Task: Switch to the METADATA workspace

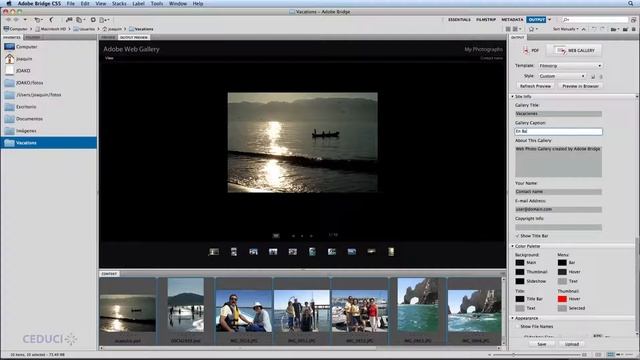Action: [512, 20]
